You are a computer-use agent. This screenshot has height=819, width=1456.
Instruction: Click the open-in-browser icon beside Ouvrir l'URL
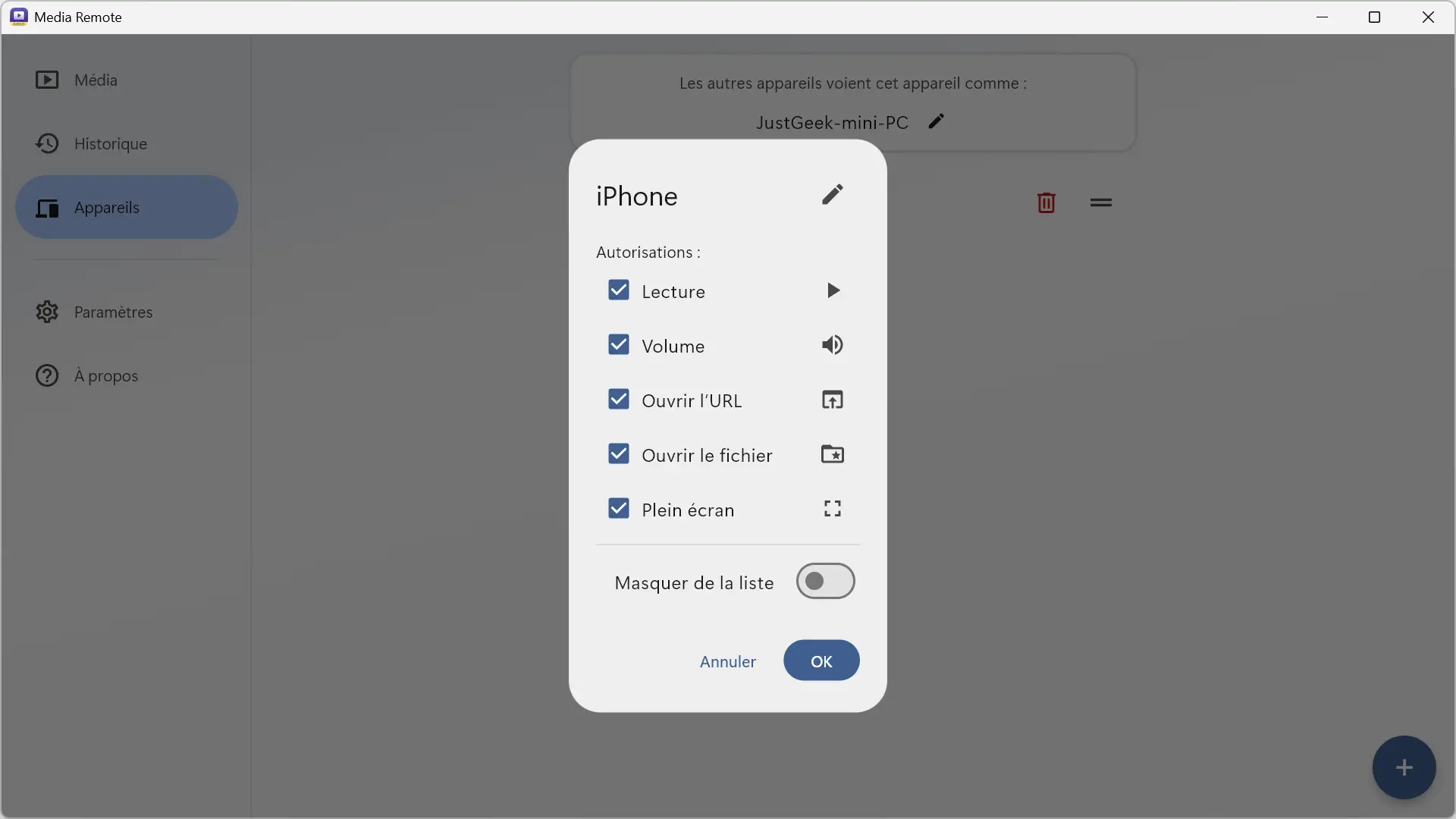(x=832, y=400)
